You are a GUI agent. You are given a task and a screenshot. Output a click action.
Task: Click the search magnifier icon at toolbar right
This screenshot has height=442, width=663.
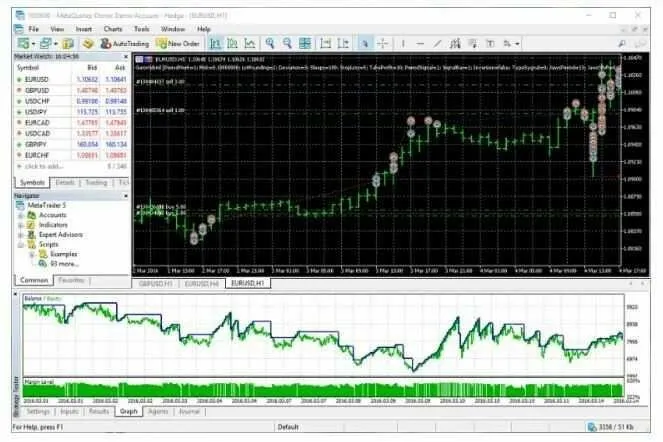(622, 43)
